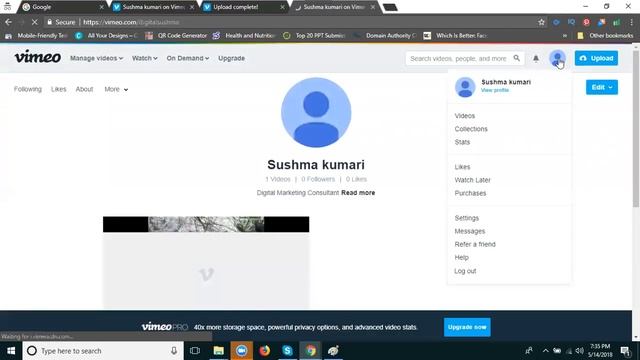Open Firefox from the taskbar
Screen dimensions: 640x360
tap(264, 351)
